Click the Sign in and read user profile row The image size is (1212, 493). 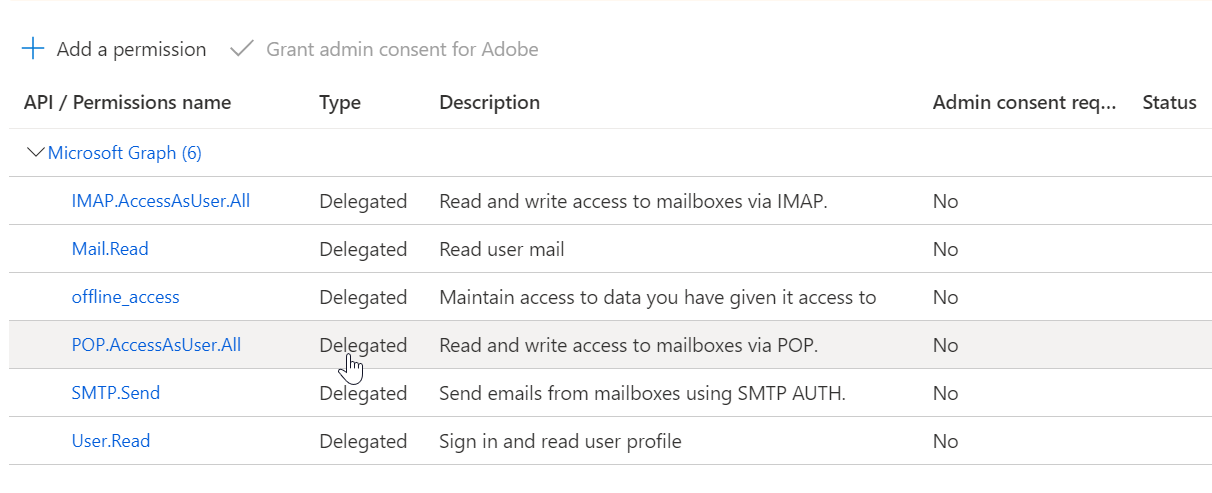[560, 441]
